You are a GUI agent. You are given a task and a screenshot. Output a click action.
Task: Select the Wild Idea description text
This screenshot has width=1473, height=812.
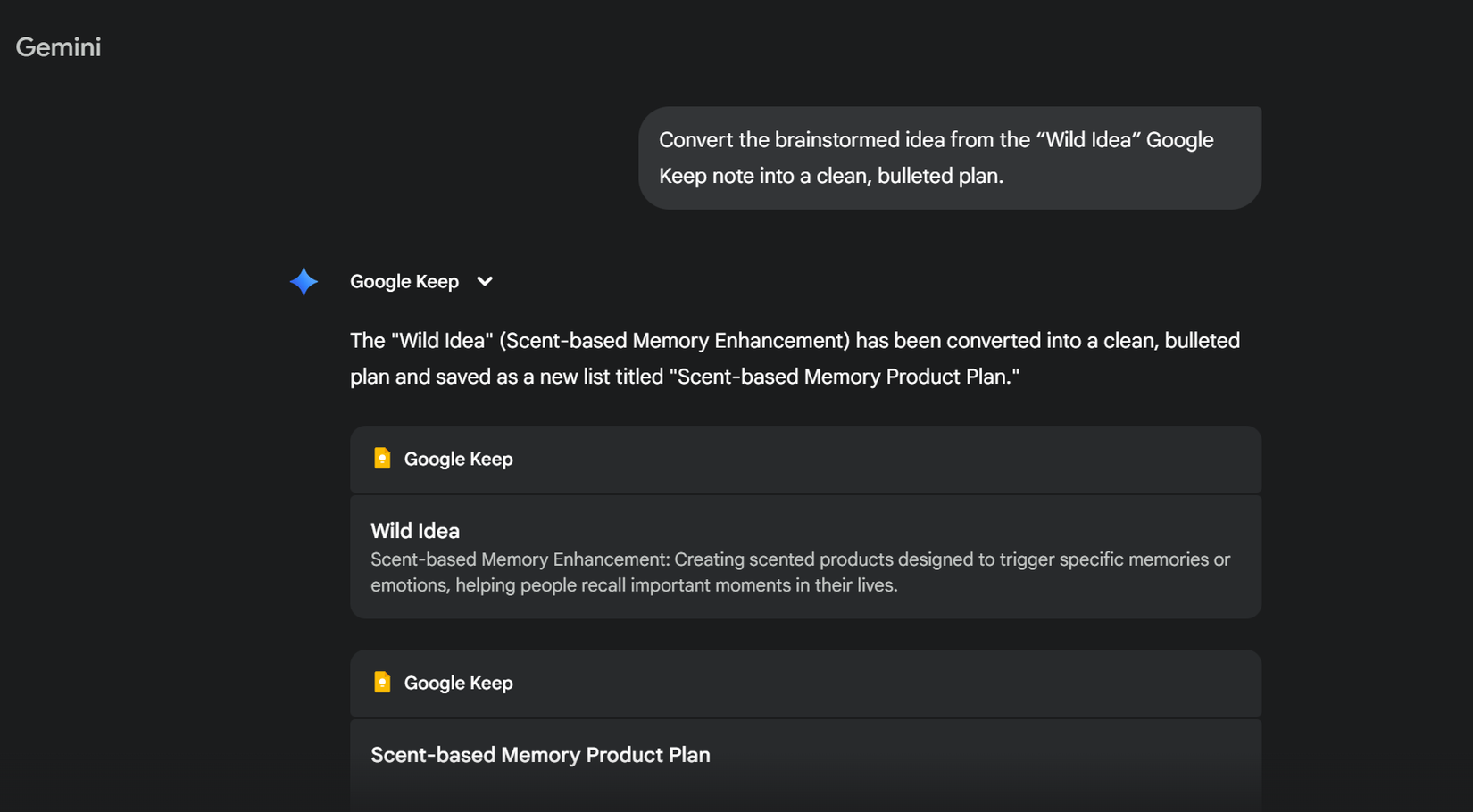coord(799,571)
